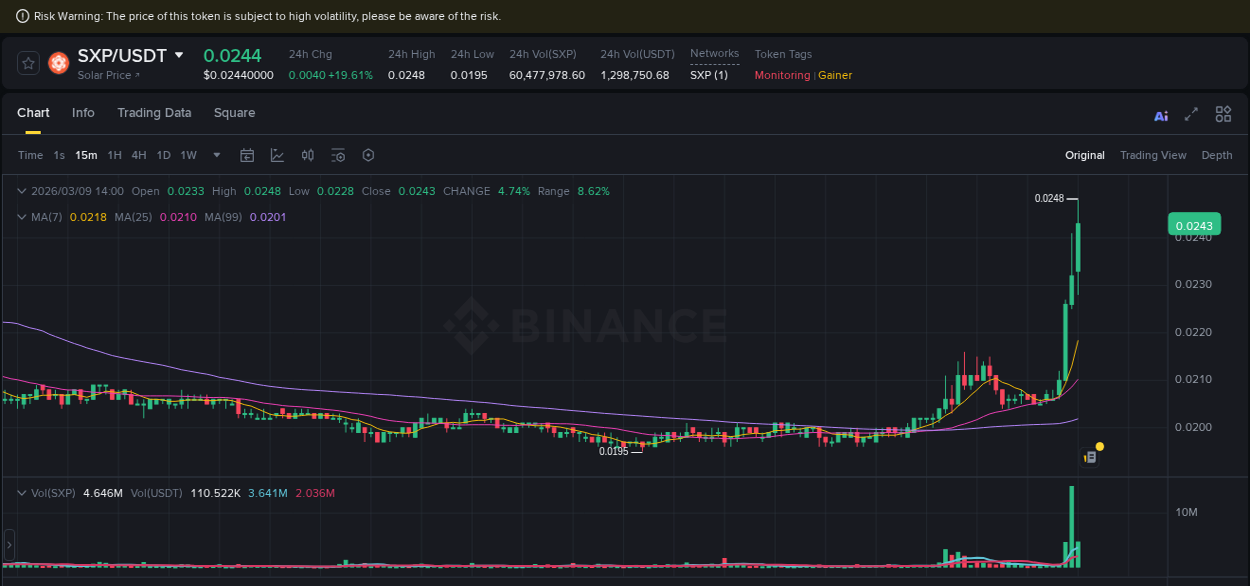Open technical indicators via the candlestick icon

click(307, 155)
